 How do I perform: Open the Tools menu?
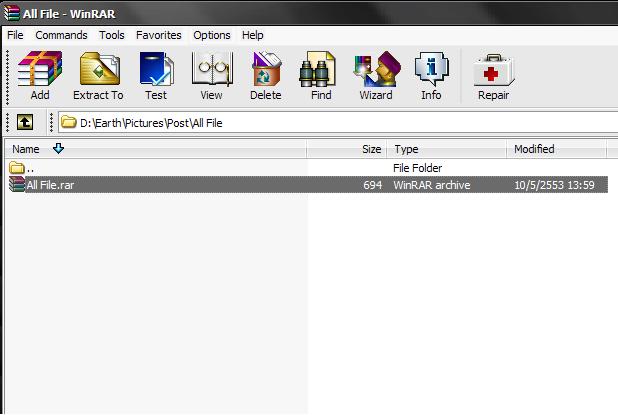pyautogui.click(x=112, y=35)
